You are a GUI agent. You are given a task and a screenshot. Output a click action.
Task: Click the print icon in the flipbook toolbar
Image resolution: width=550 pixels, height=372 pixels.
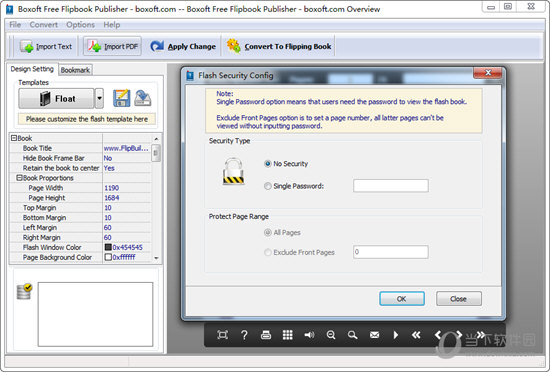[x=266, y=335]
